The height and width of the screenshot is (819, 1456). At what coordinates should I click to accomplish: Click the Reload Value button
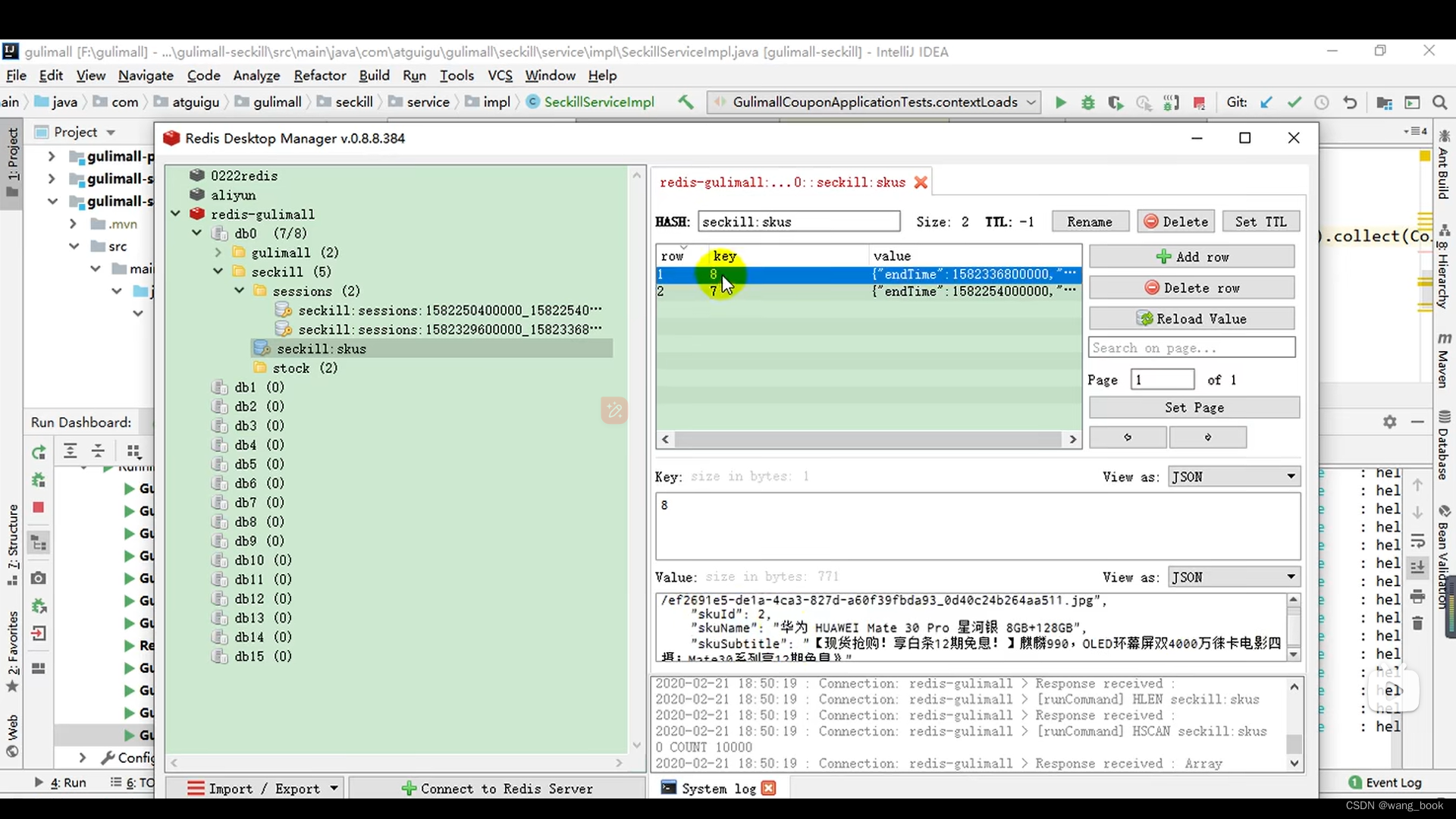click(1191, 318)
